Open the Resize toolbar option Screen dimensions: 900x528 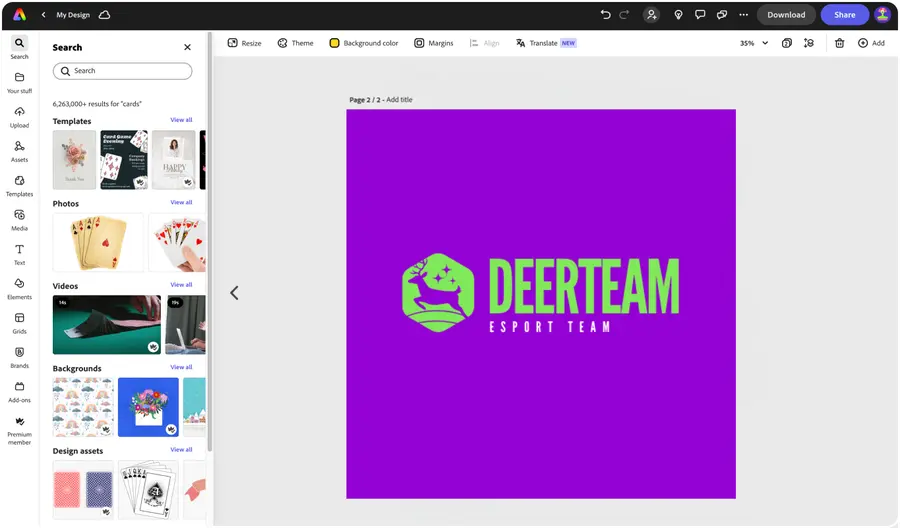tap(245, 43)
